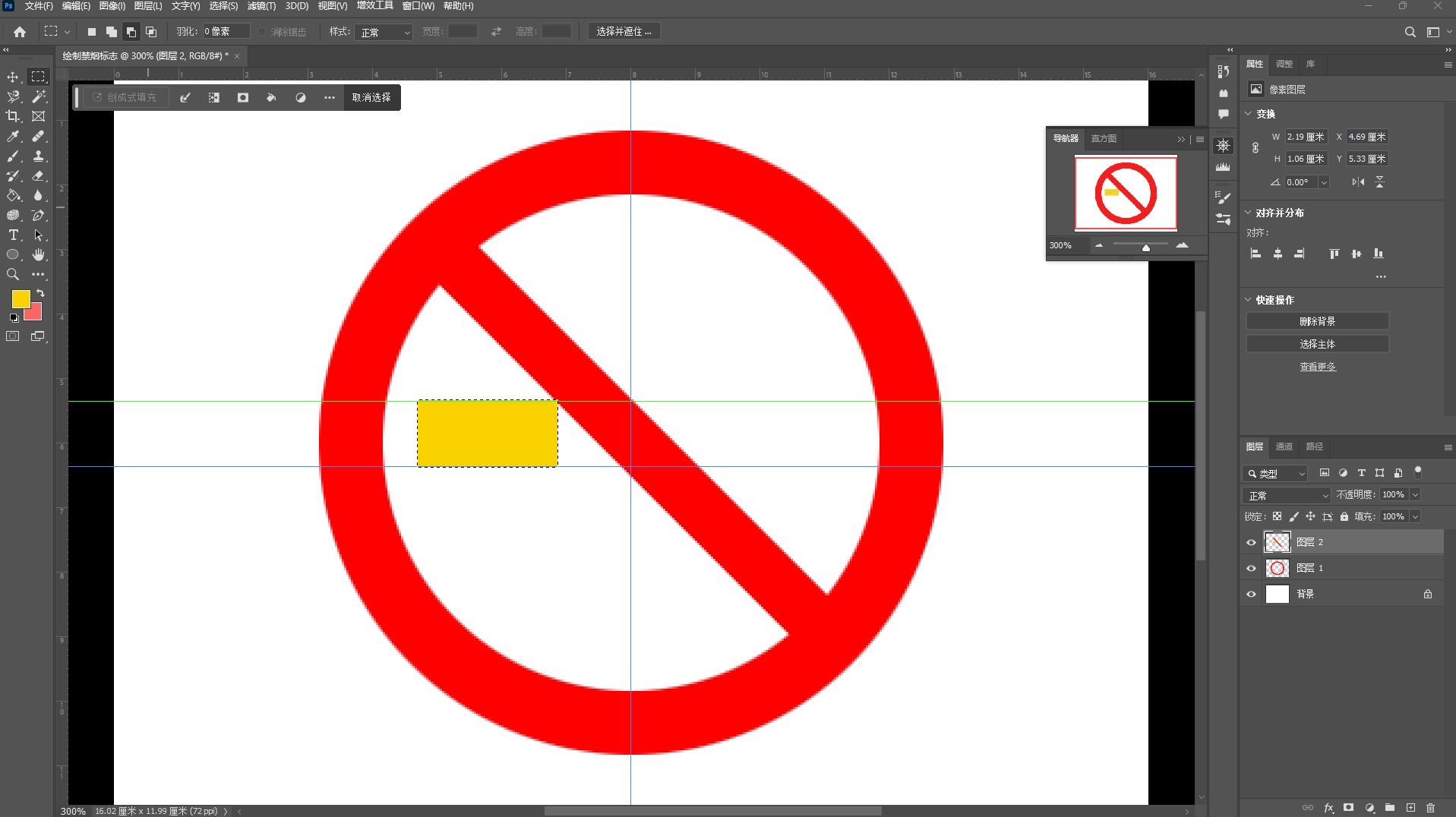The image size is (1456, 817).
Task: Click the navigator zoom slider handle
Action: [x=1145, y=248]
